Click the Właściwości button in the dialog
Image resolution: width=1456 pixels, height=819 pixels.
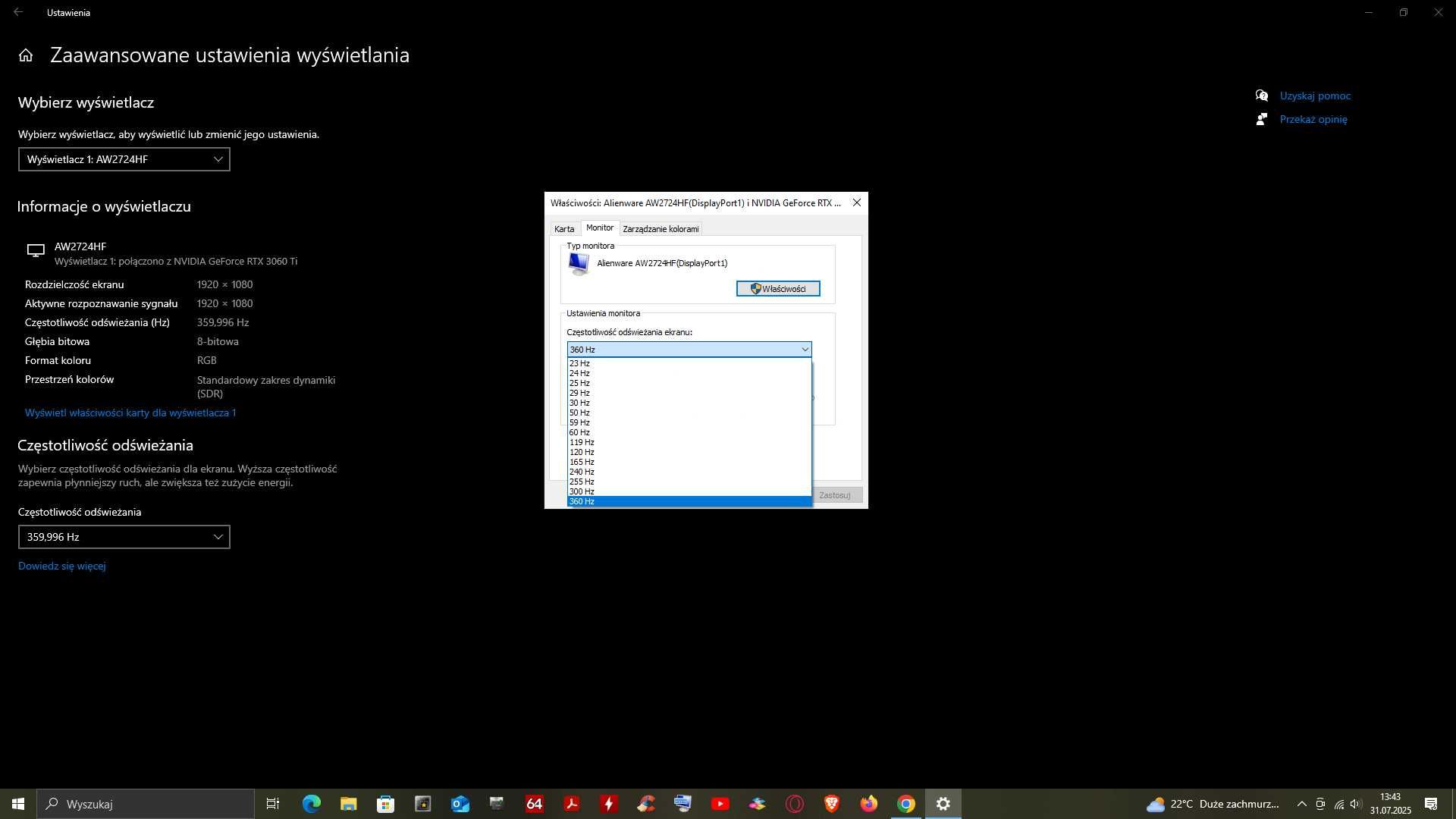(x=778, y=289)
